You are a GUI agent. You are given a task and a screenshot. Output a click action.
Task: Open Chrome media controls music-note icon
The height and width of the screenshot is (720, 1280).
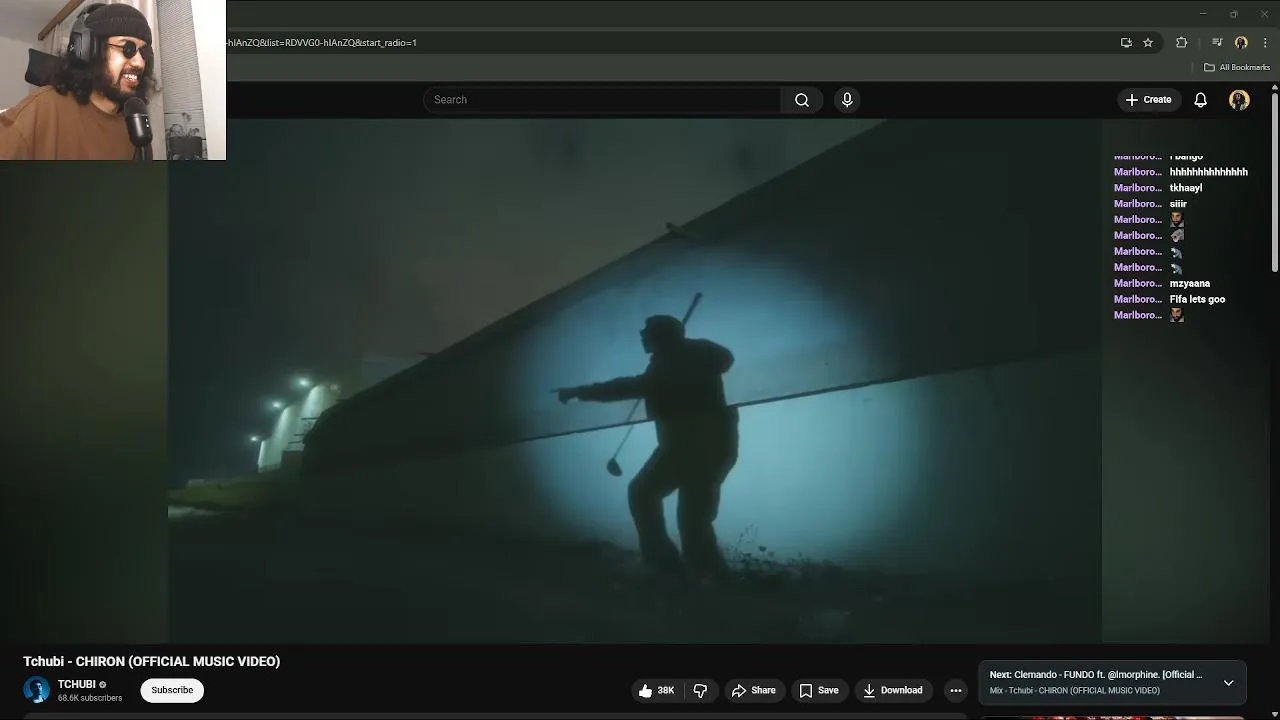click(1217, 43)
